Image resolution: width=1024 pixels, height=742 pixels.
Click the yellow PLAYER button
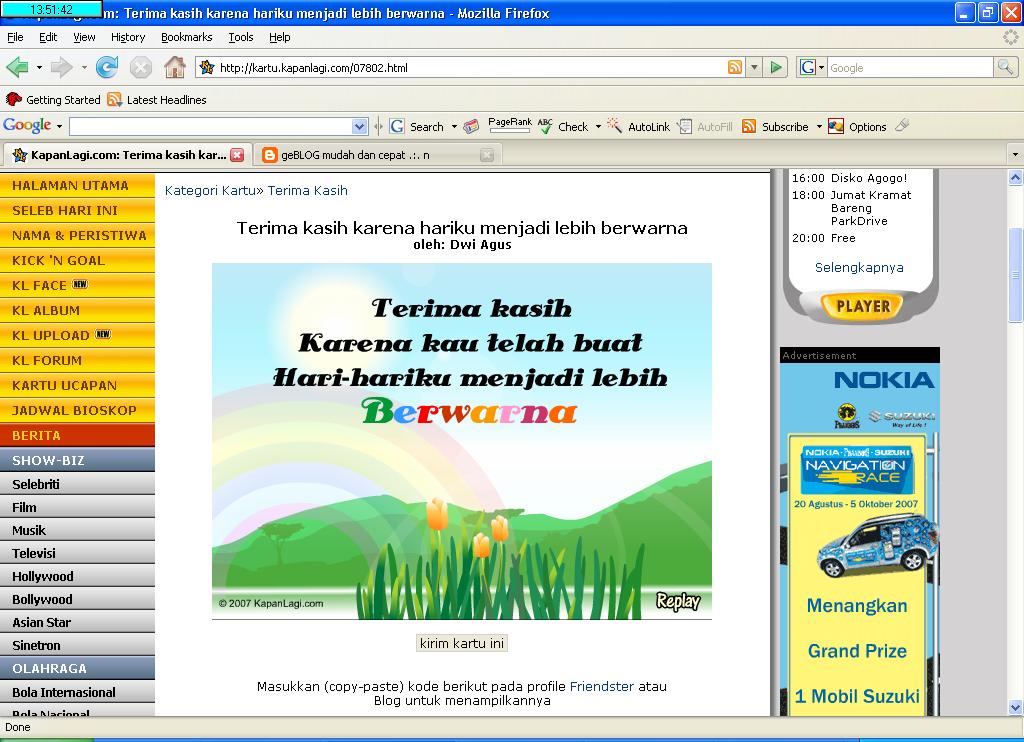(x=862, y=306)
